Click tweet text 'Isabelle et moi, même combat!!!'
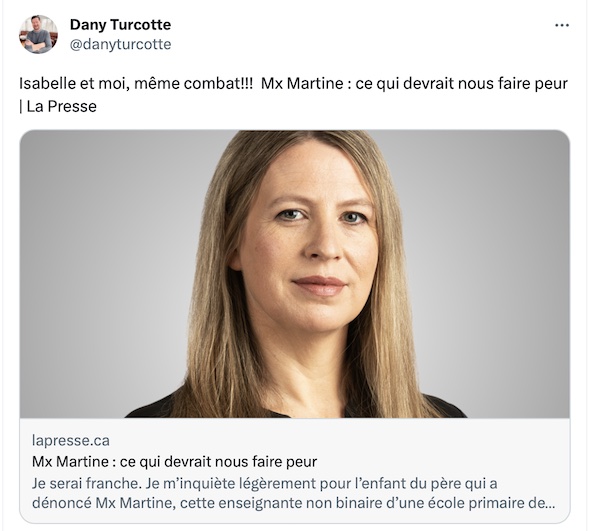Image resolution: width=600 pixels, height=531 pixels. (136, 83)
